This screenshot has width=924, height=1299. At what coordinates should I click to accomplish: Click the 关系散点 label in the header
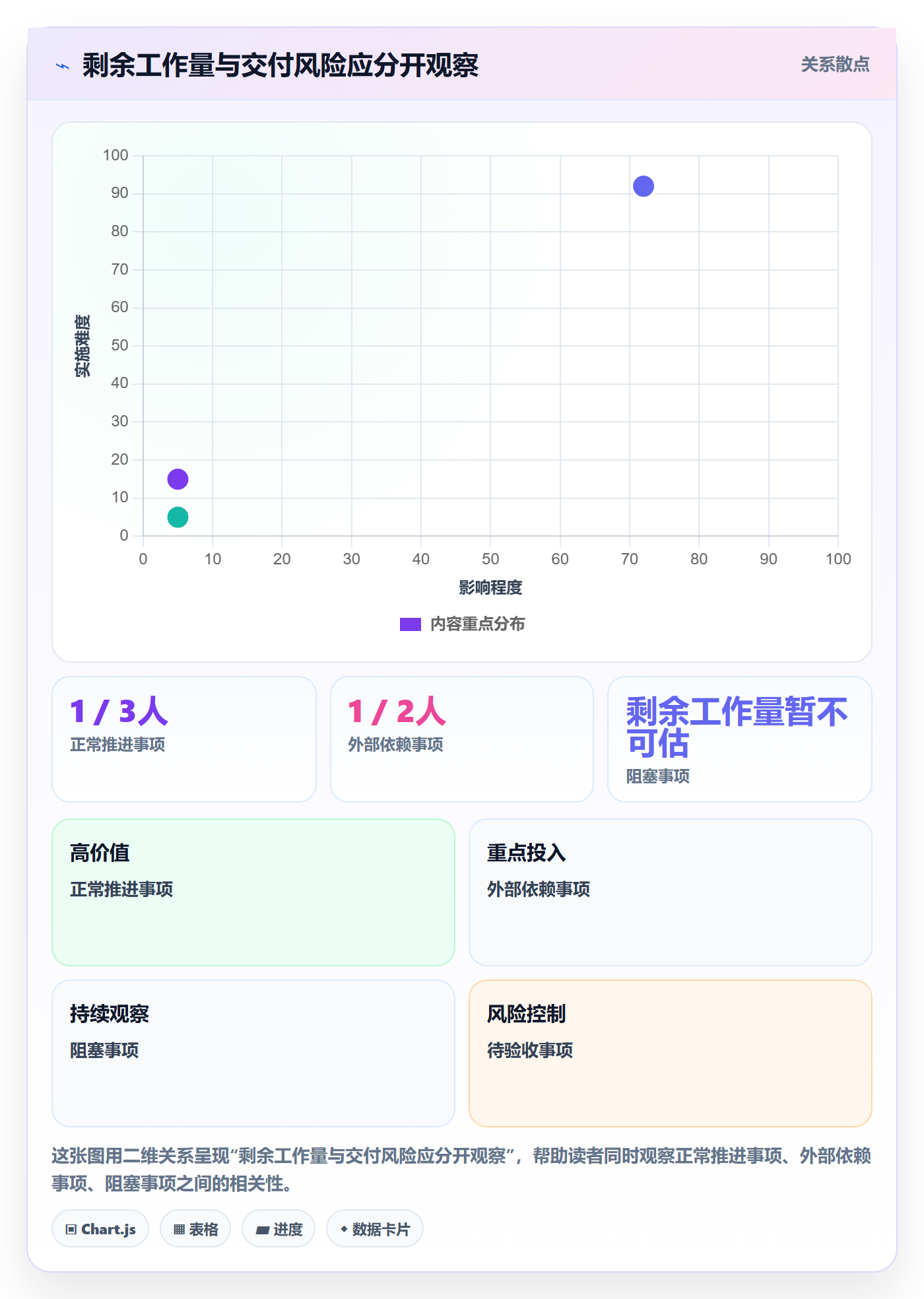835,65
